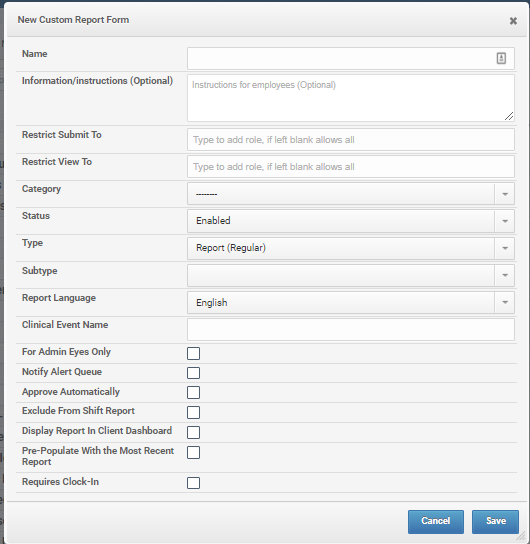Expand the empty Subtype dropdown

coord(351,275)
